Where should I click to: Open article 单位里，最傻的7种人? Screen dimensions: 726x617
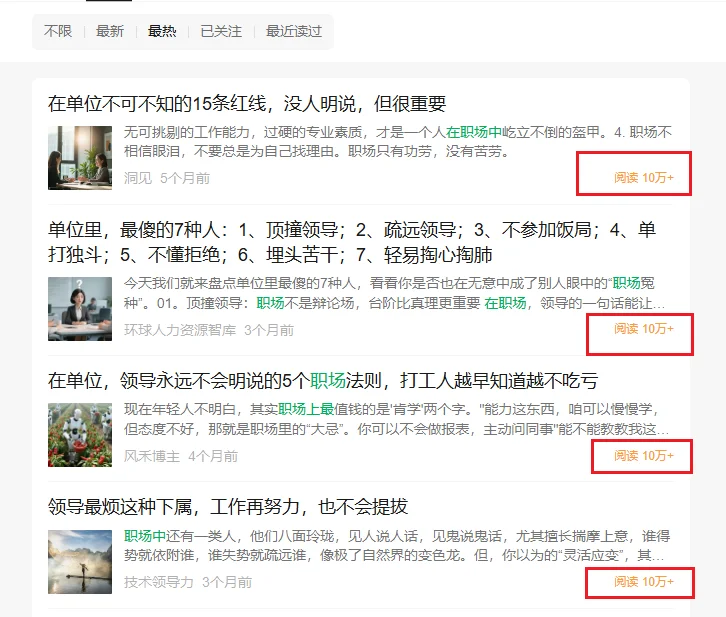click(x=352, y=242)
